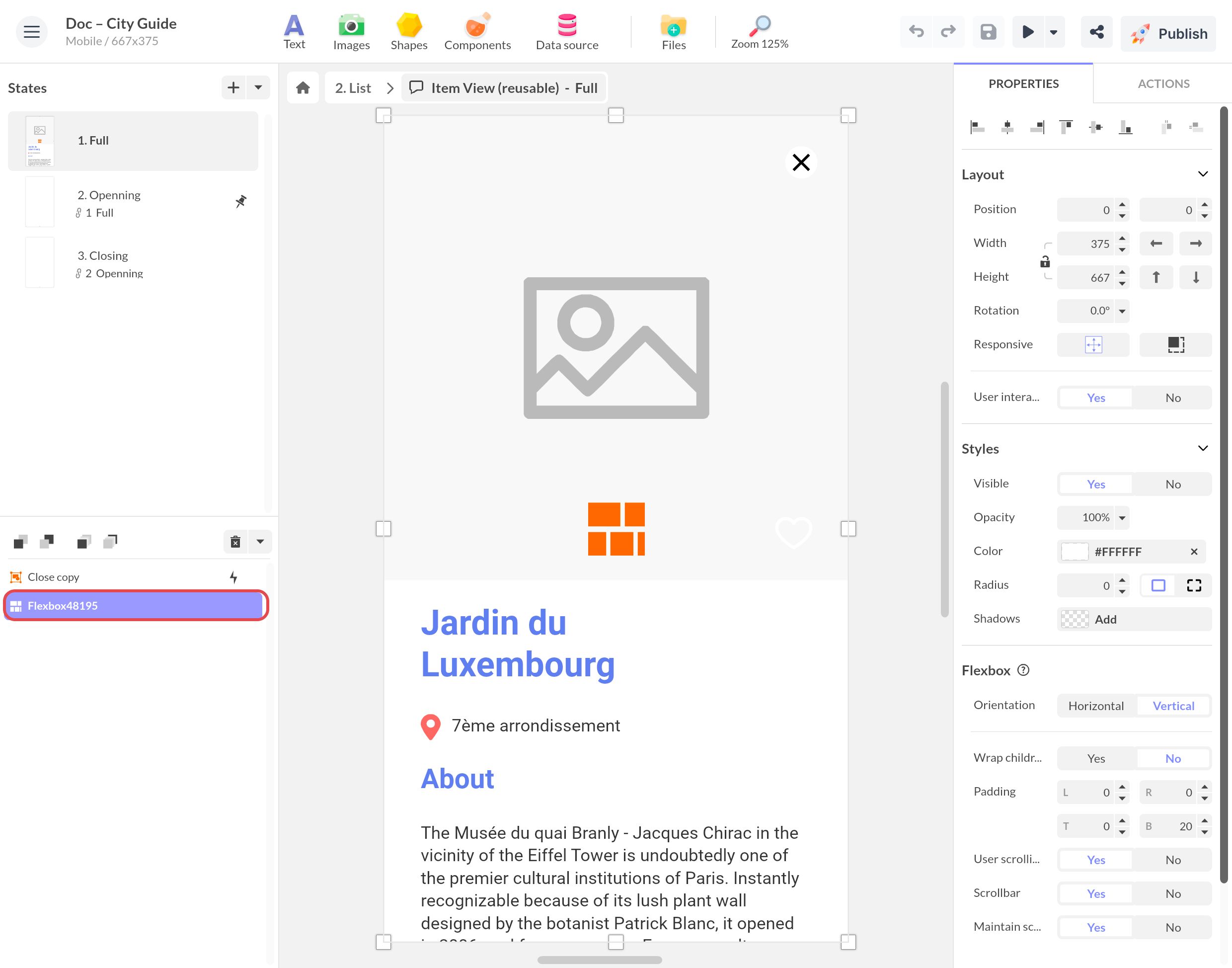1232x968 pixels.
Task: Toggle the aspect ratio lock
Action: click(1045, 261)
